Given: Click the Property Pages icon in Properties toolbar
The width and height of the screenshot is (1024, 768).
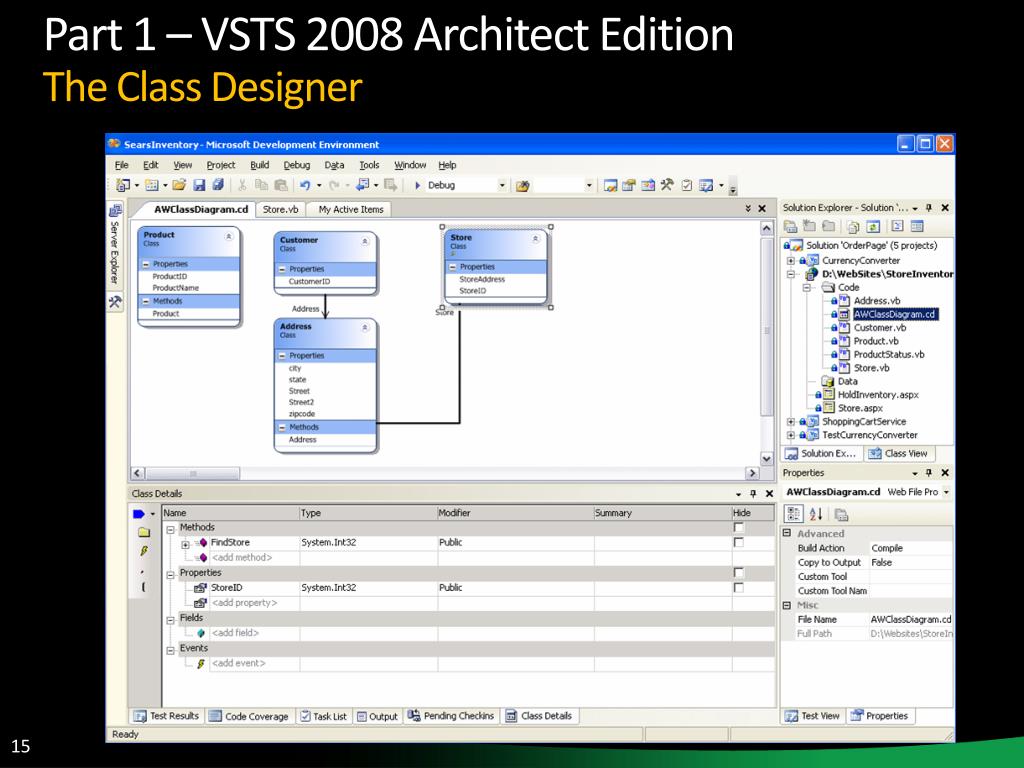Looking at the screenshot, I should 841,515.
